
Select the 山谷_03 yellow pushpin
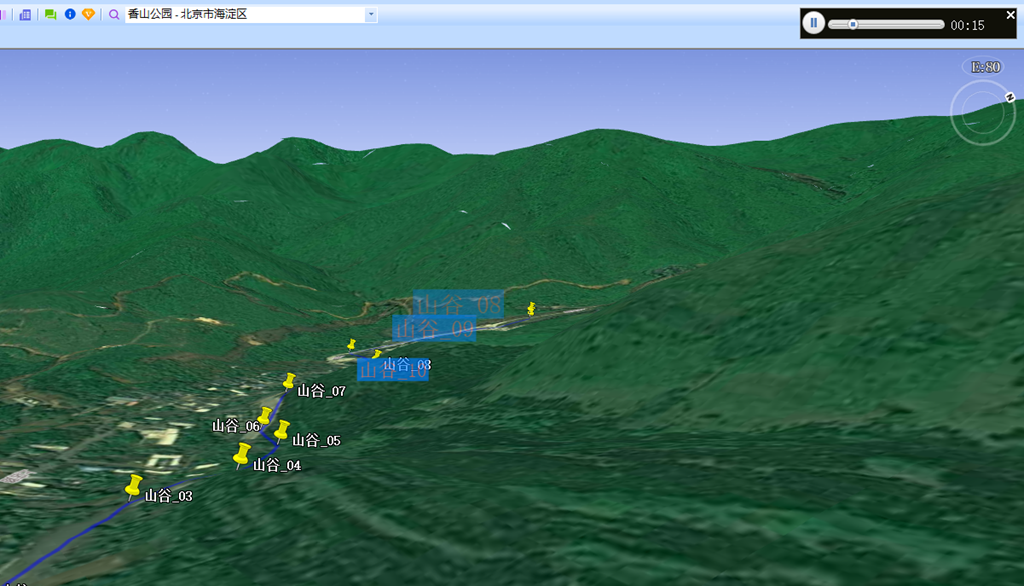[133, 487]
